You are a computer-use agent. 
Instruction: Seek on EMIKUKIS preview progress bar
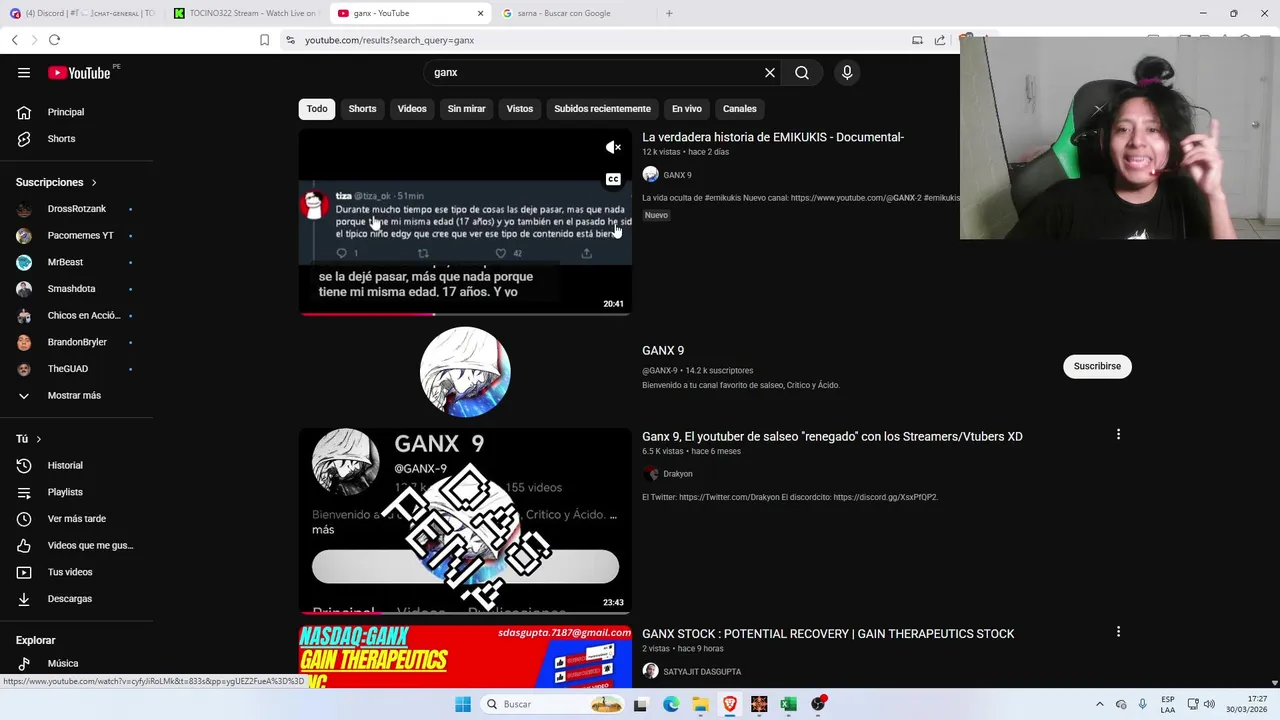pyautogui.click(x=465, y=313)
